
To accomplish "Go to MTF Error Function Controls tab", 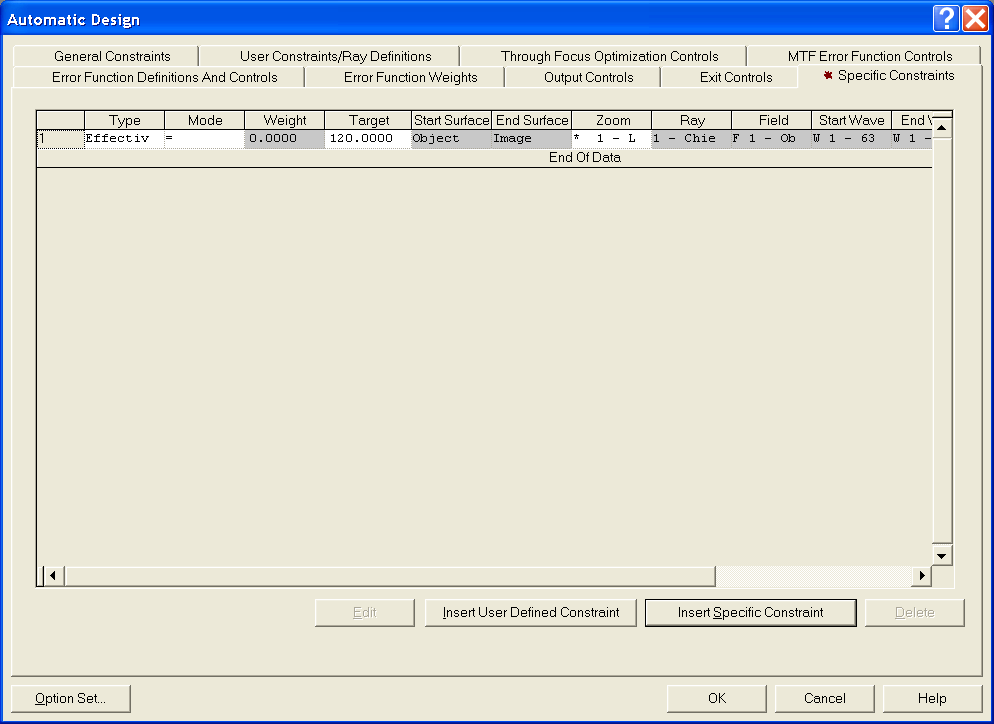I will pyautogui.click(x=869, y=56).
